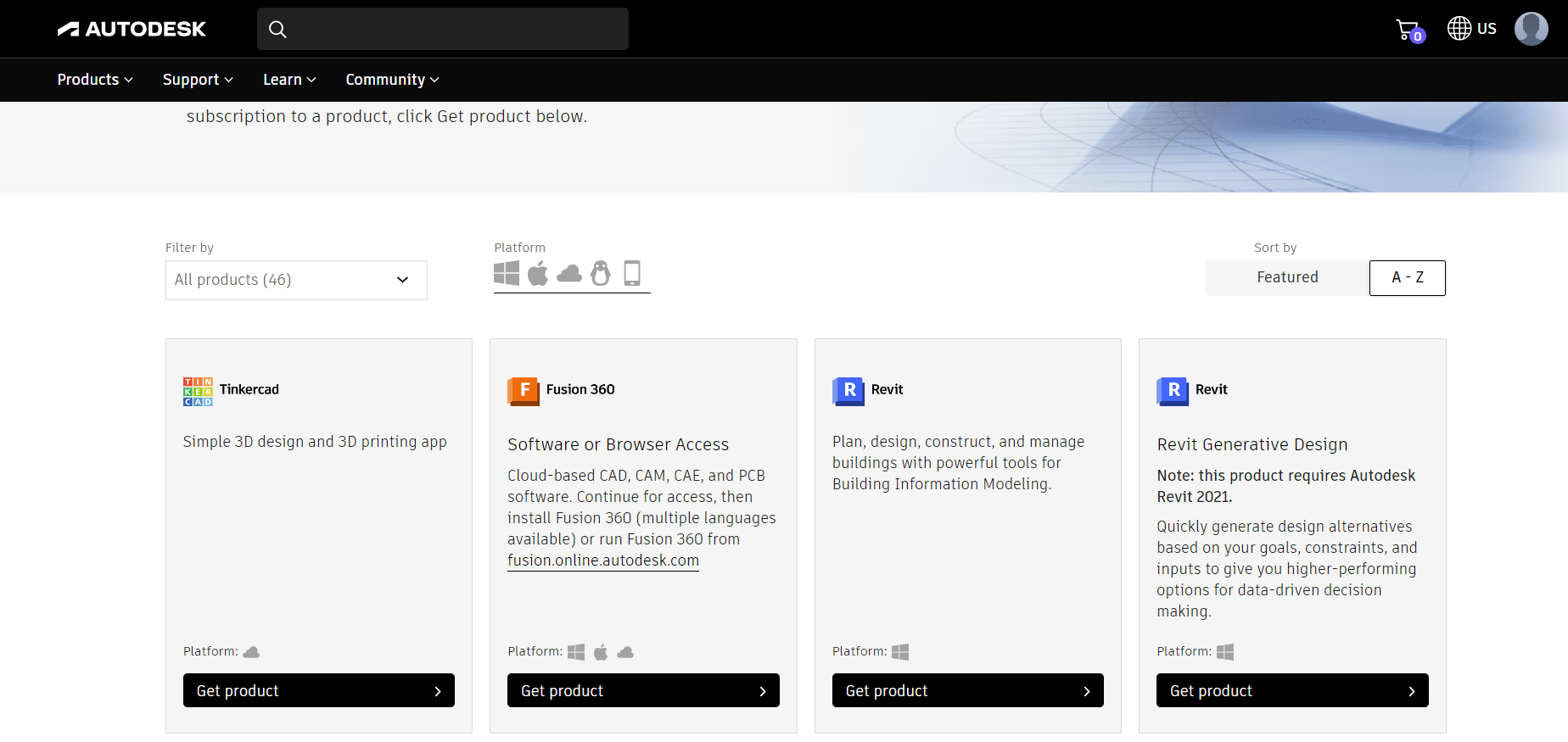This screenshot has height=742, width=1568.
Task: Open the shopping cart
Action: [x=1409, y=31]
